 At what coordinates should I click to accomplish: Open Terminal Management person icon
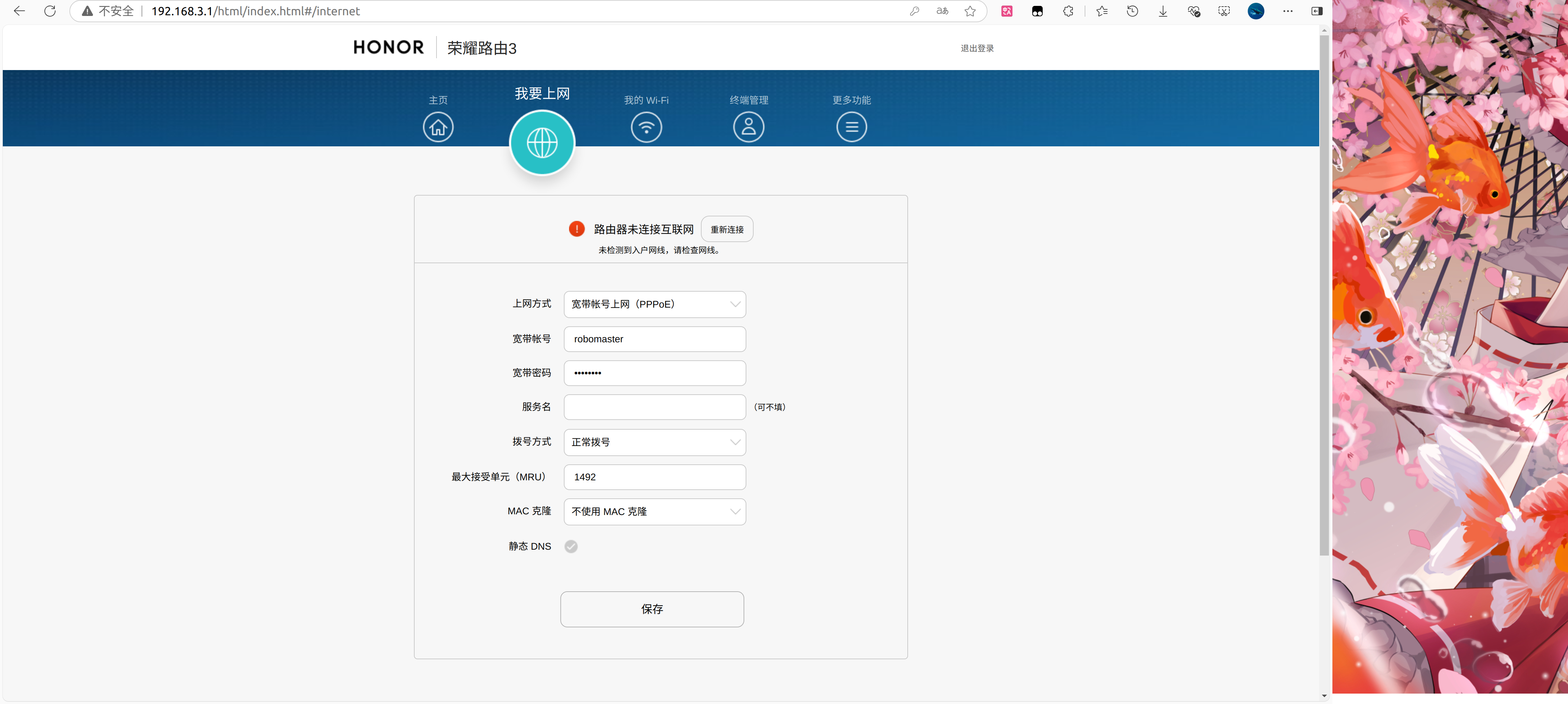tap(748, 127)
